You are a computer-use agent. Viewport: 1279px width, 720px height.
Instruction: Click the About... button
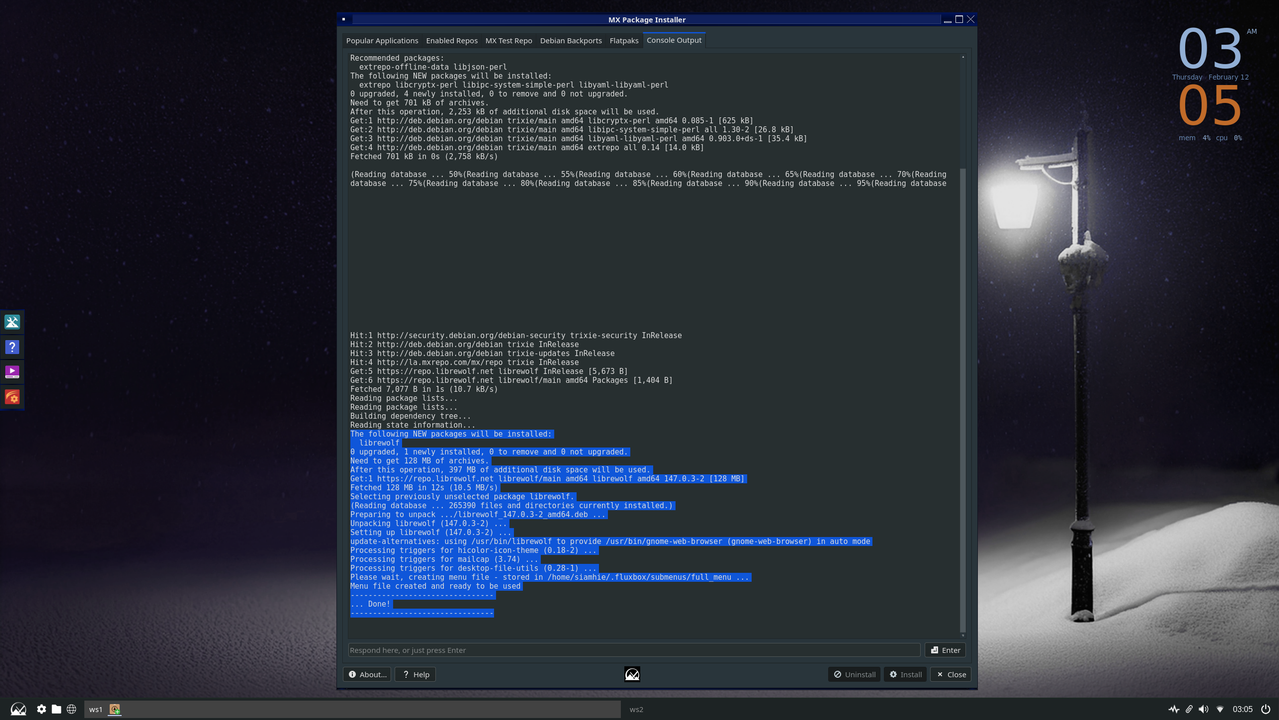[x=367, y=674]
